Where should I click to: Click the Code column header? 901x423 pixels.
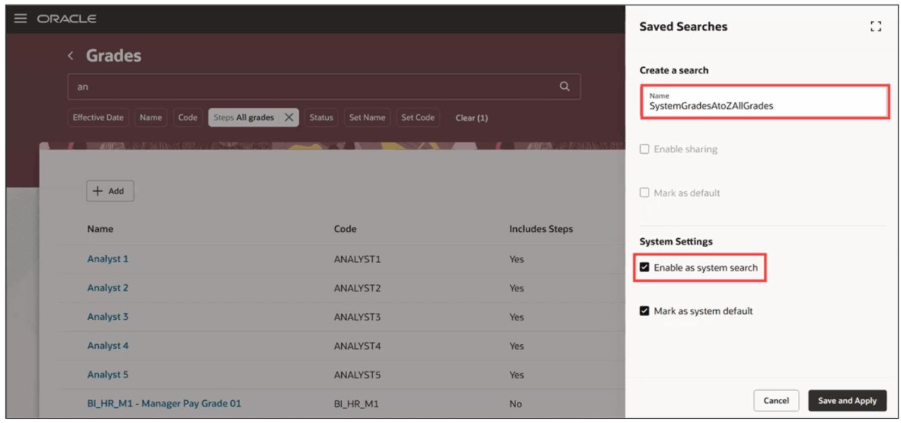(x=345, y=229)
